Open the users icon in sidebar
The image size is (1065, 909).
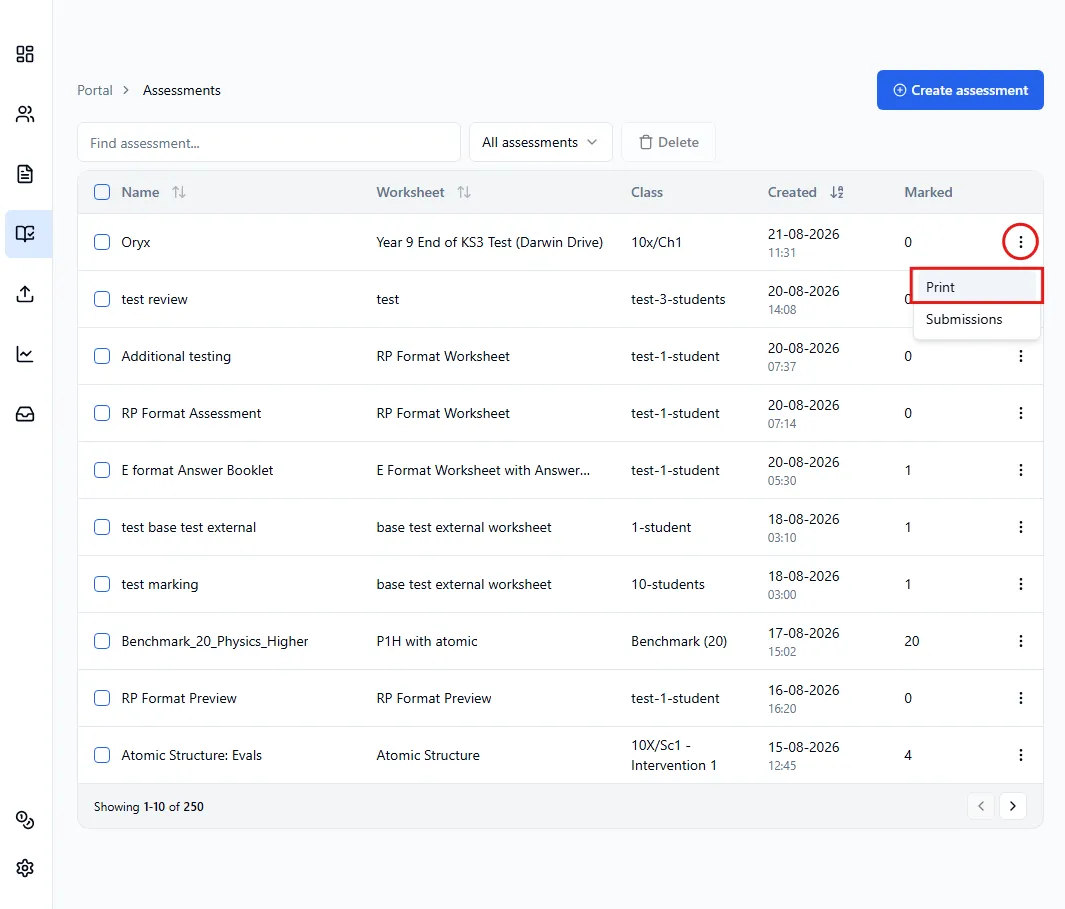(x=25, y=114)
